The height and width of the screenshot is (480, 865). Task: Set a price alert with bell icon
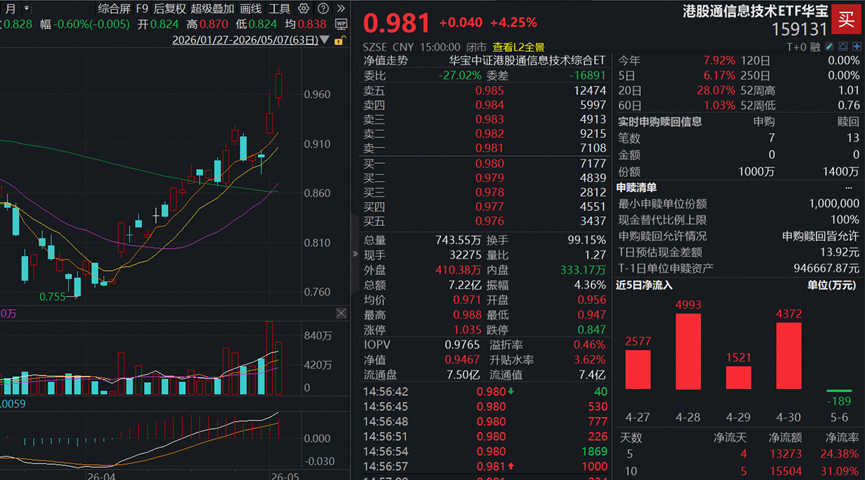click(x=843, y=47)
